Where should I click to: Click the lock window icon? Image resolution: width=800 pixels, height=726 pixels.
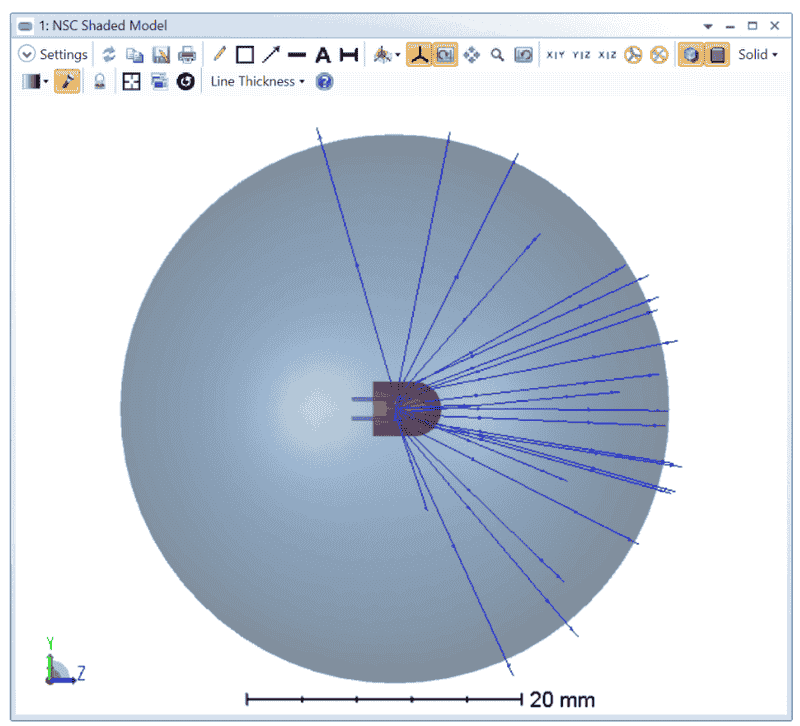tap(100, 82)
